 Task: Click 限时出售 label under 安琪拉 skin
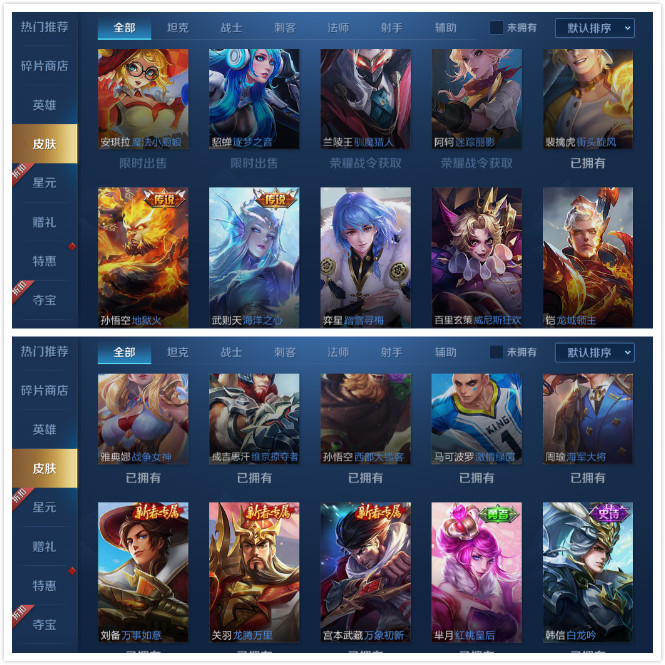tap(143, 163)
